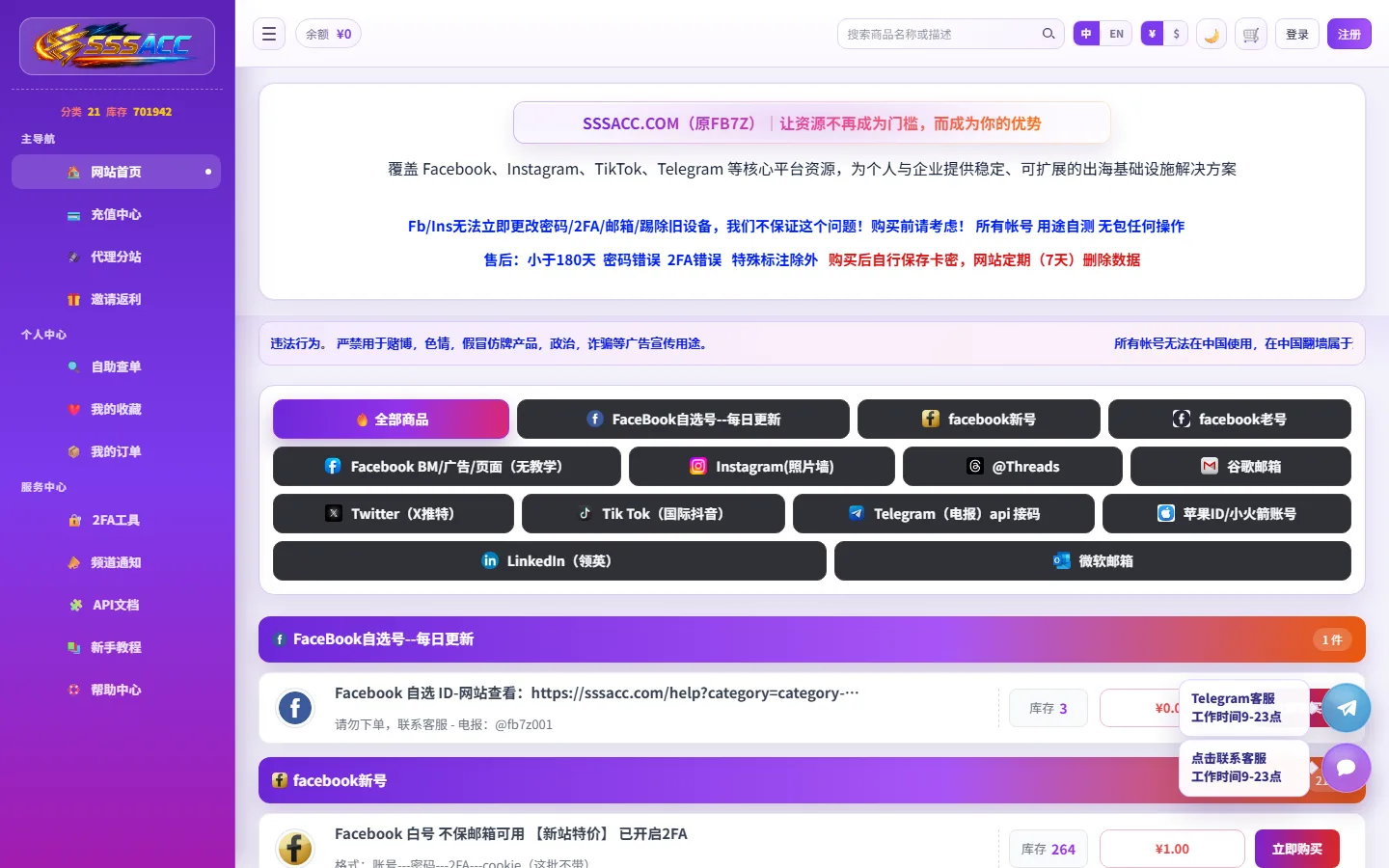
Task: Click the 登录 button
Action: point(1297,34)
